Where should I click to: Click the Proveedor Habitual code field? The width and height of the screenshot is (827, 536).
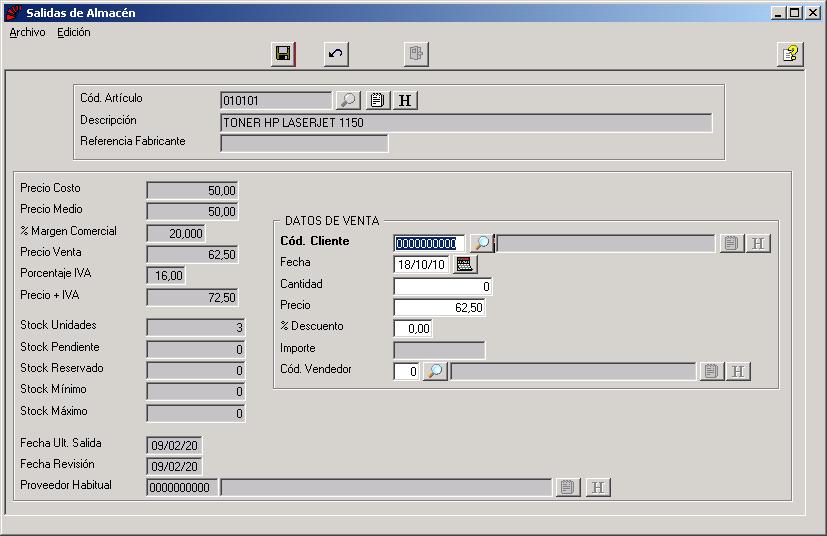[182, 487]
